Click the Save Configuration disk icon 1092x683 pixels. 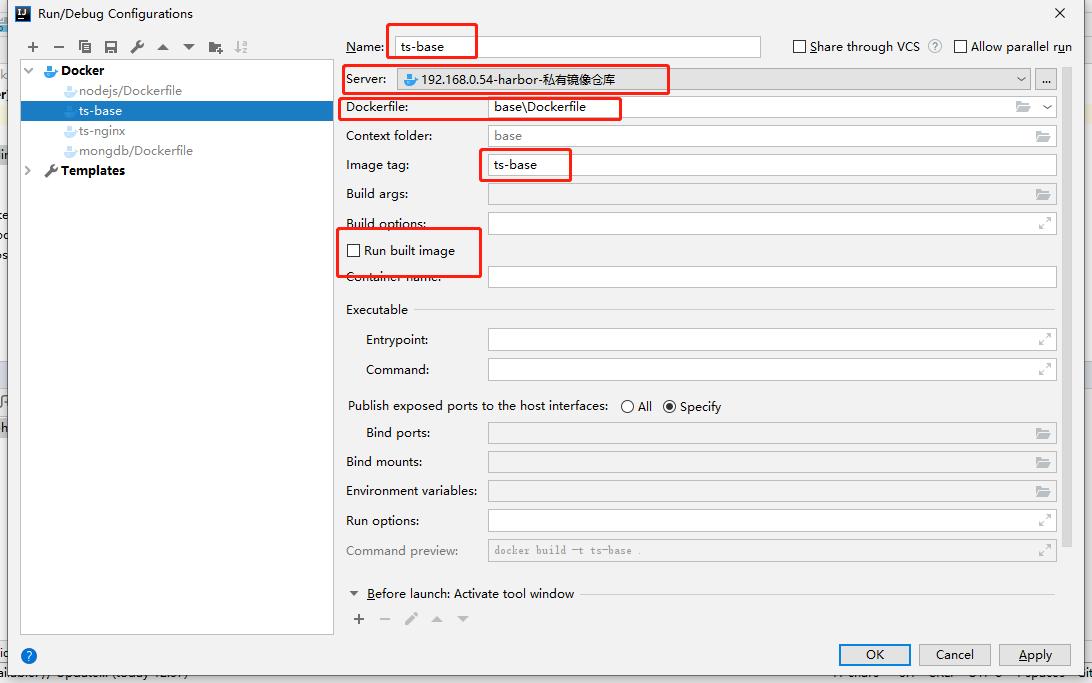tap(111, 47)
